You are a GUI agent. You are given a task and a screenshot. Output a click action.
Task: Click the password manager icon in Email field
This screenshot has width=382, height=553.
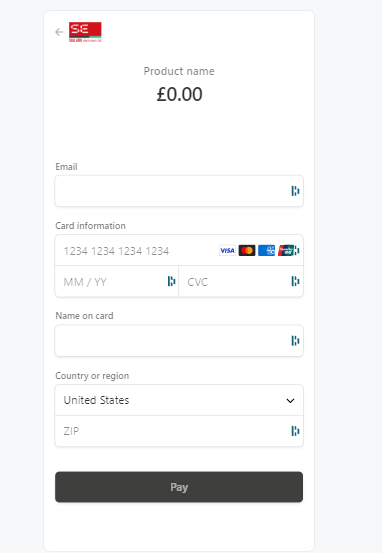(295, 191)
